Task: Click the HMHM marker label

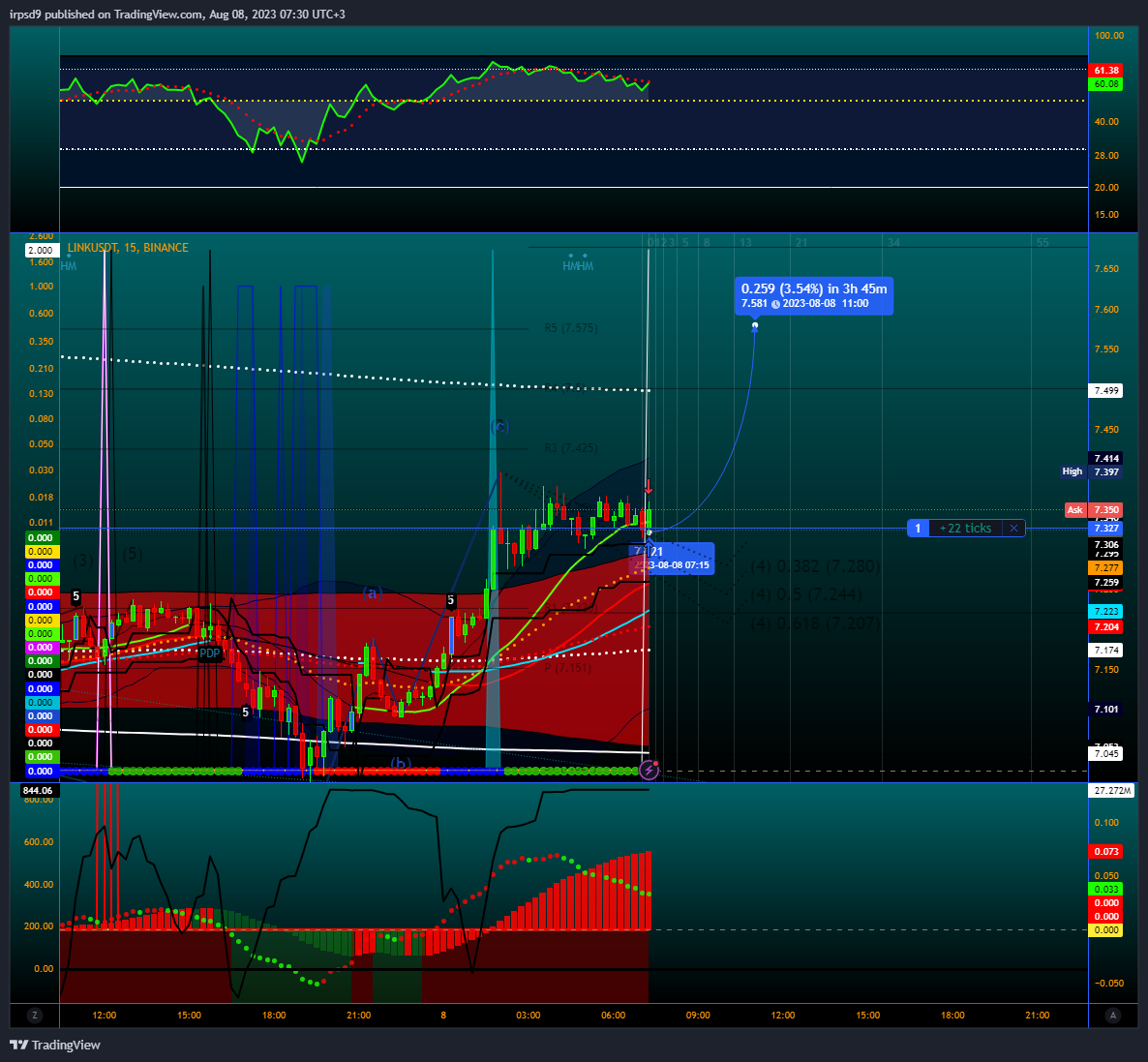Action: (x=578, y=266)
